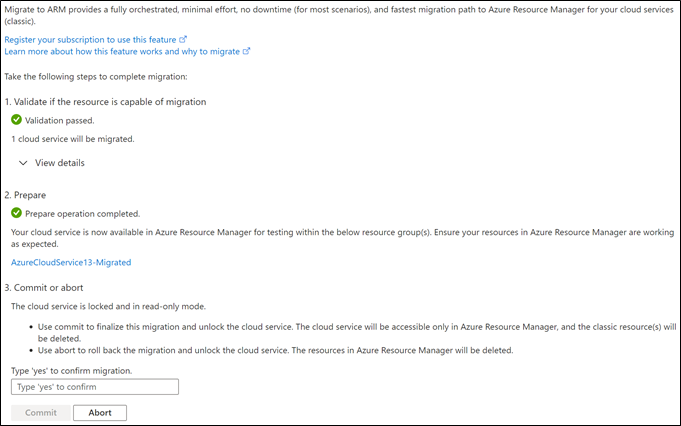681x426 pixels.
Task: Click the View details label
Action: point(60,163)
